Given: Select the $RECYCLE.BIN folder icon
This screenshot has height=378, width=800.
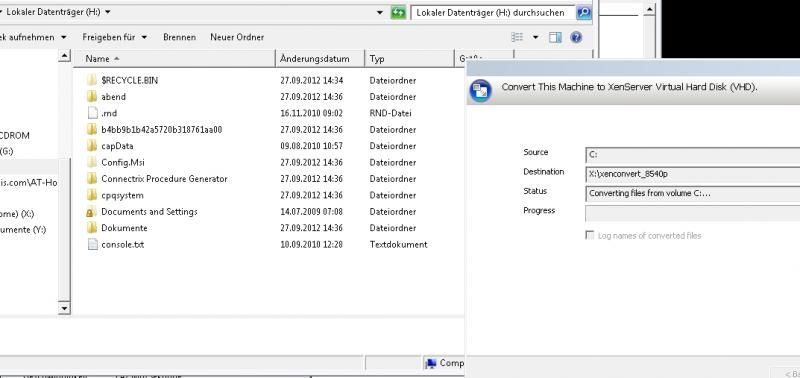Looking at the screenshot, I should pyautogui.click(x=92, y=80).
